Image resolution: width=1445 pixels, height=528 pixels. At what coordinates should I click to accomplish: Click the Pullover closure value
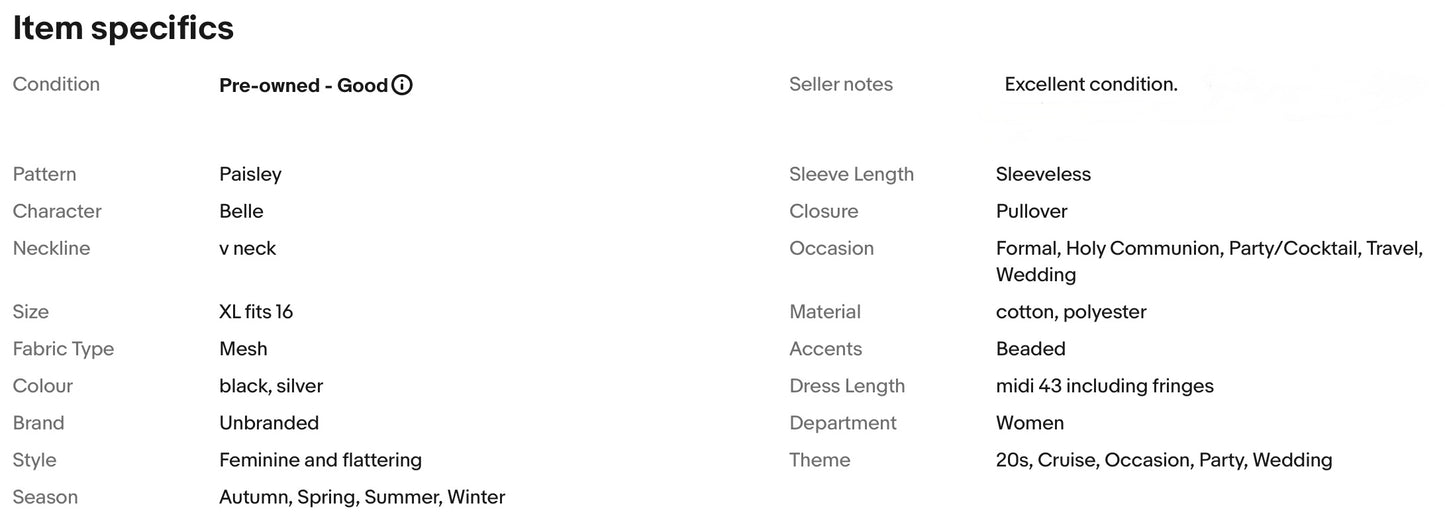coord(1031,211)
